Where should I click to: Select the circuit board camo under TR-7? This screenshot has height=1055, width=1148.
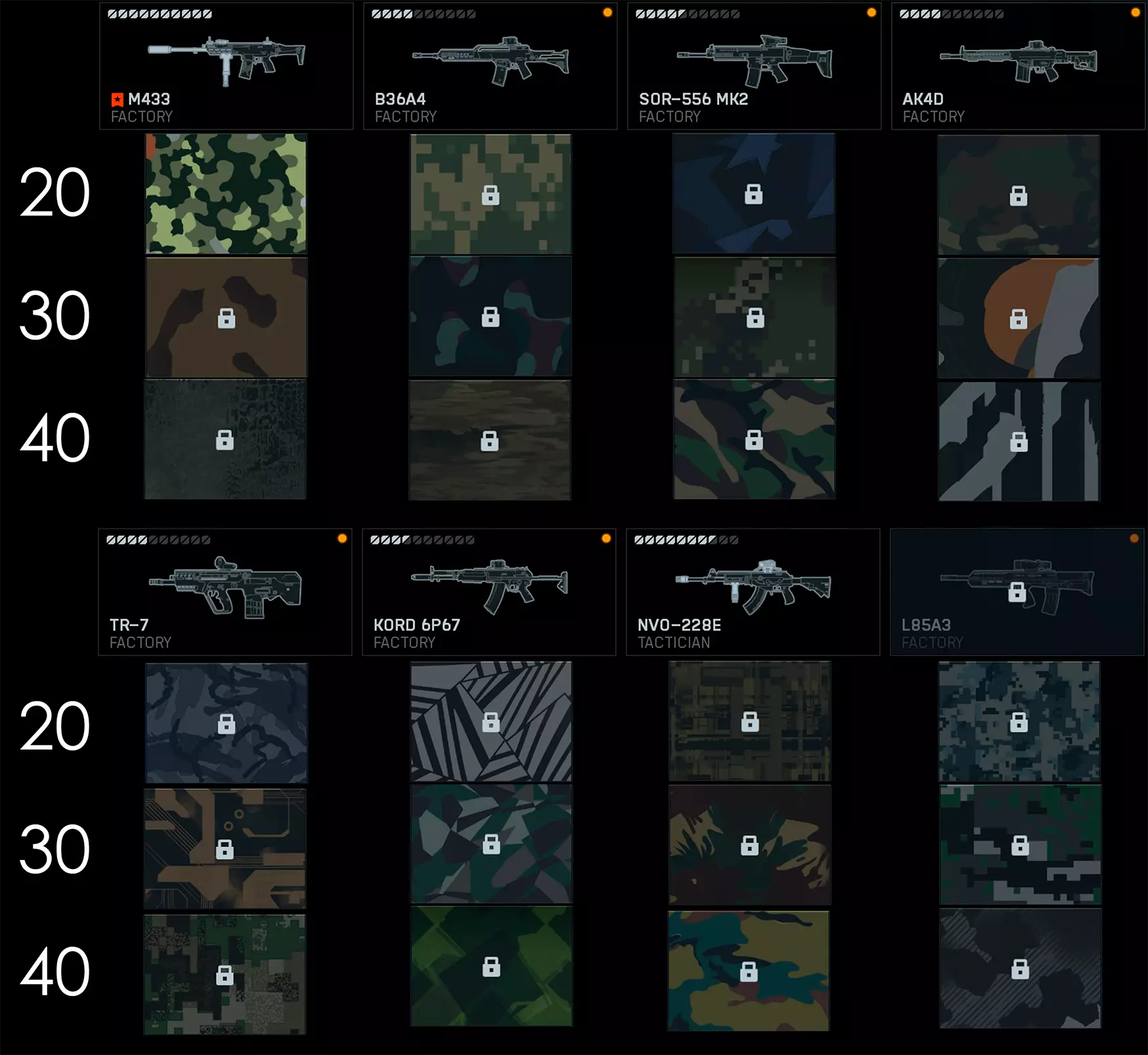[225, 849]
